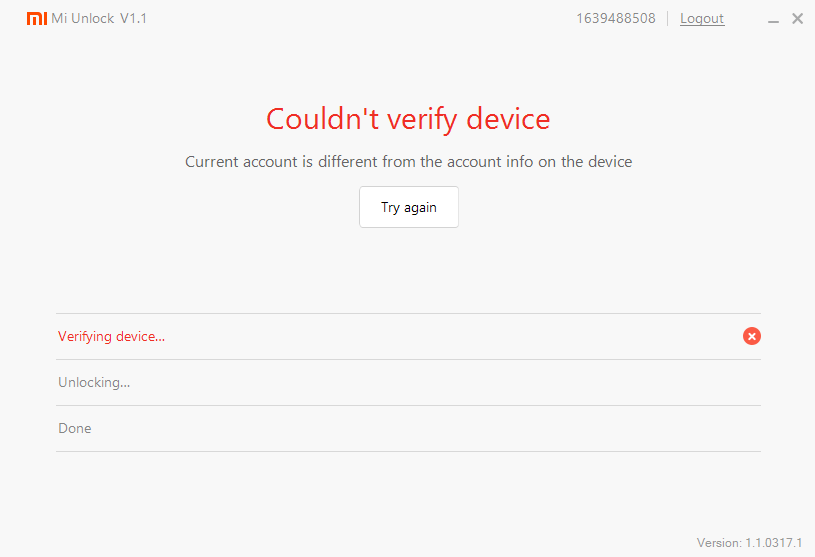Click the account ID 1639488508

[x=616, y=19]
